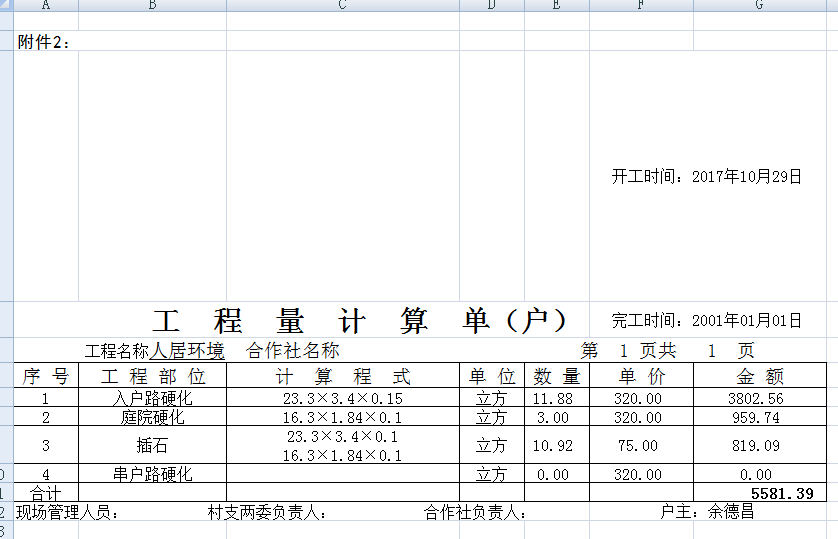This screenshot has height=539, width=838.
Task: Select header cell 计算程式
Action: [x=343, y=376]
